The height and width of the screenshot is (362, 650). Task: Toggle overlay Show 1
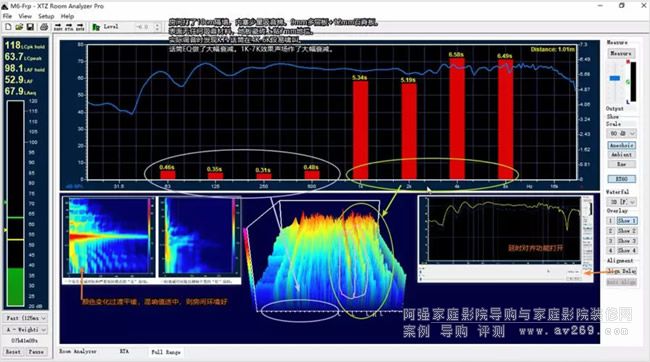(626, 221)
